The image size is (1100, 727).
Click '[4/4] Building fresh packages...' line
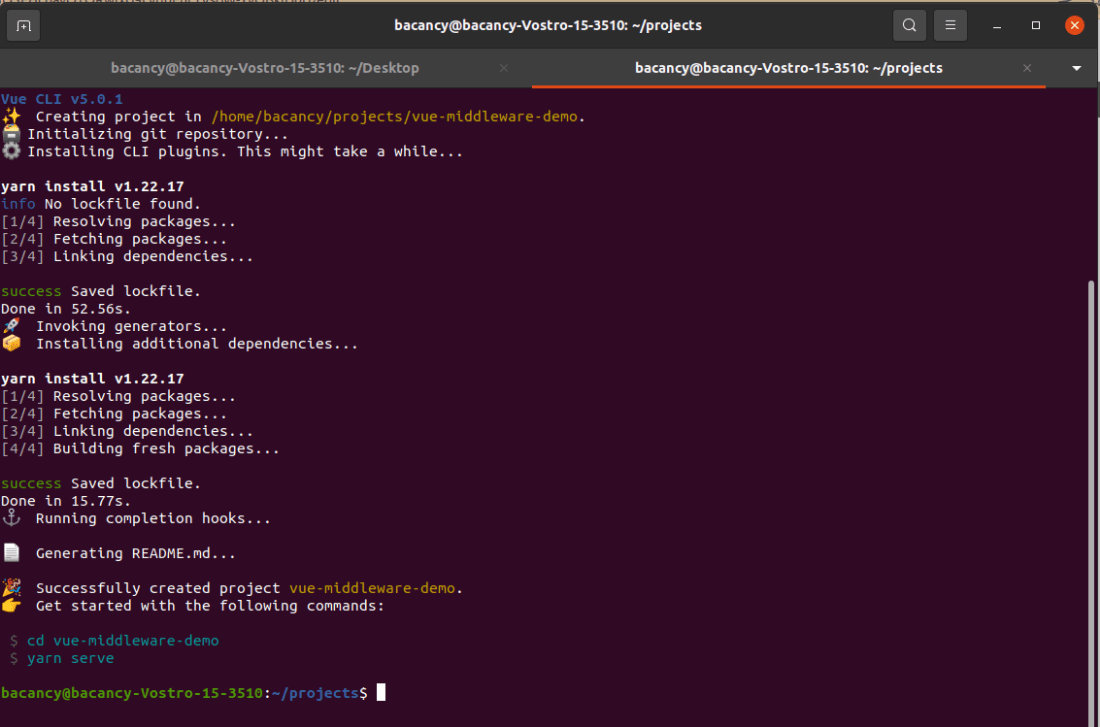click(140, 448)
